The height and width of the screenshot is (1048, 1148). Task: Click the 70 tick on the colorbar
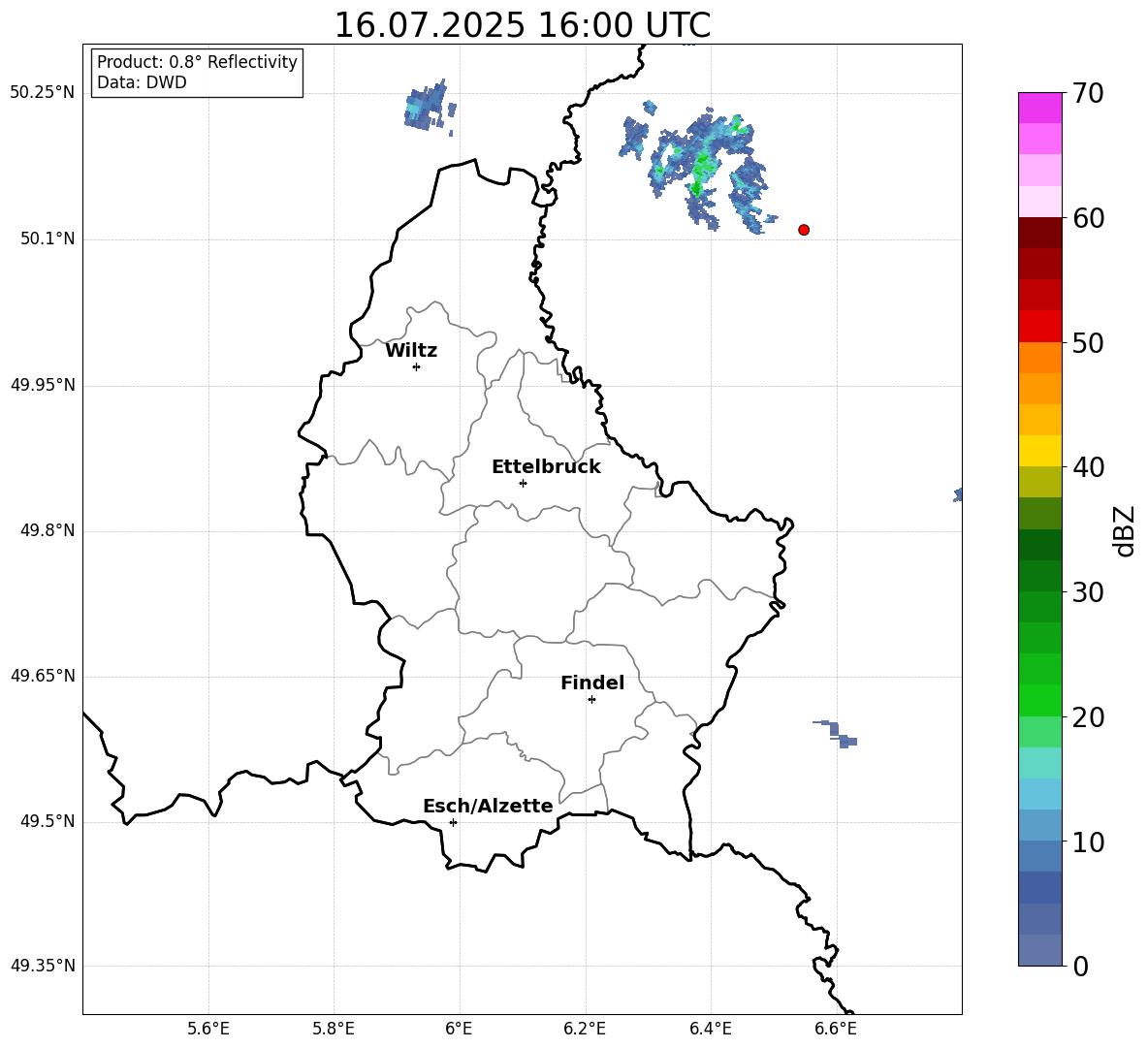click(x=1088, y=93)
